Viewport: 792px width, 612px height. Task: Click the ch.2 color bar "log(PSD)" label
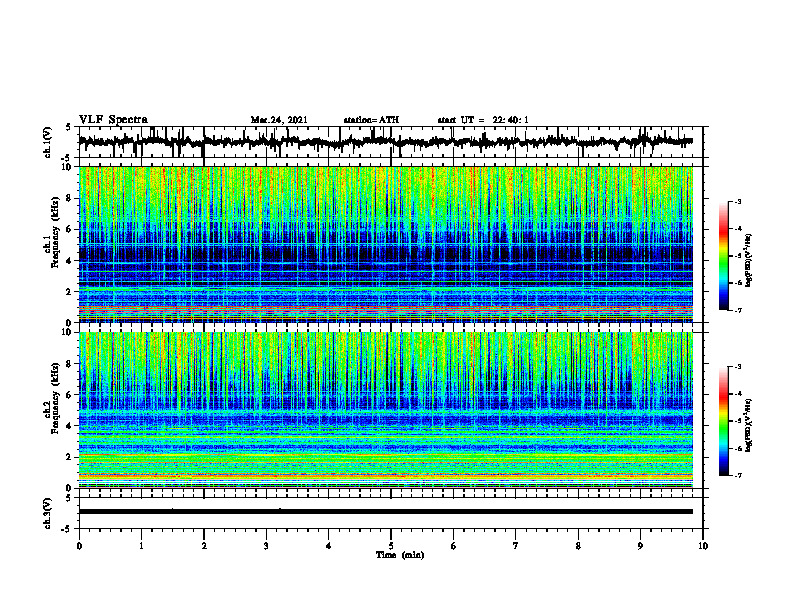click(x=749, y=425)
